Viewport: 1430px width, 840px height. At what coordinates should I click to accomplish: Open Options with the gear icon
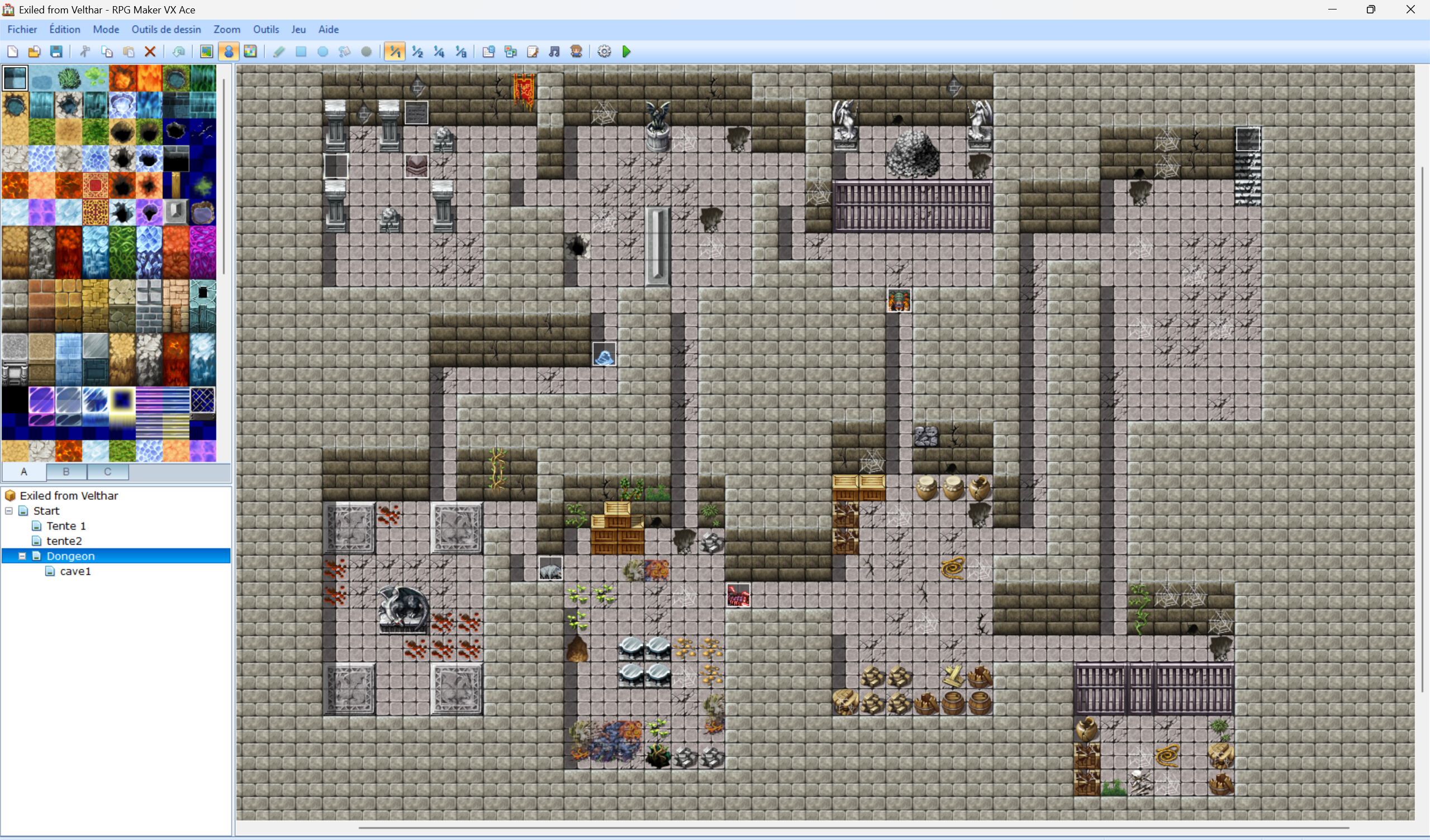pos(604,51)
